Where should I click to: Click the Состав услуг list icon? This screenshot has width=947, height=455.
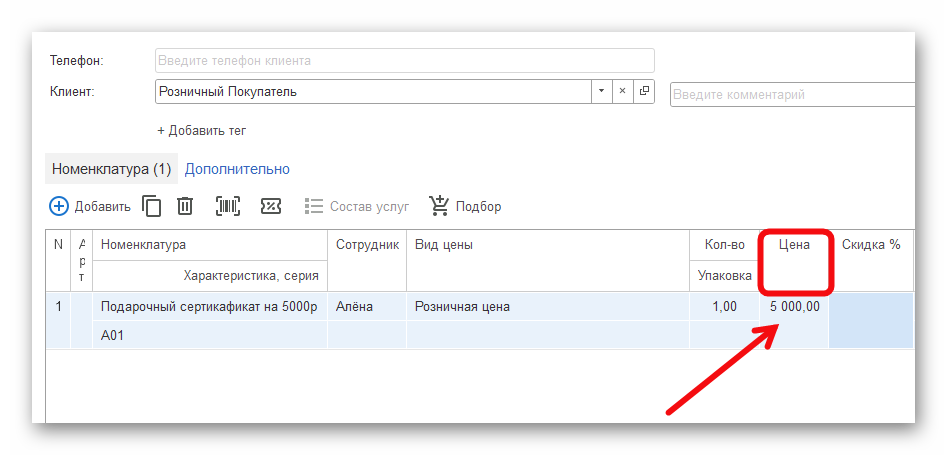[x=313, y=206]
